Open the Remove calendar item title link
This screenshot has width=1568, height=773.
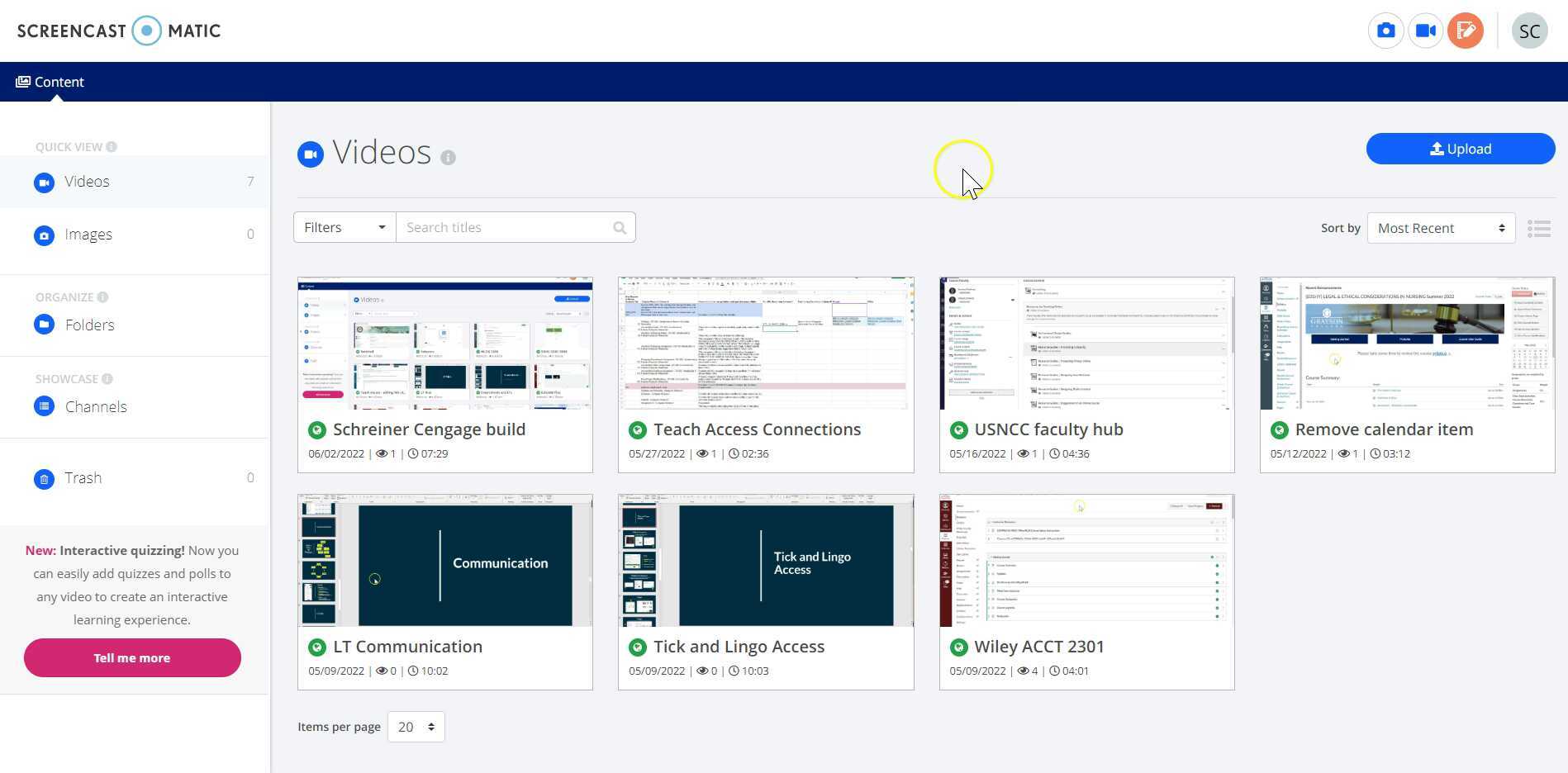click(1385, 430)
